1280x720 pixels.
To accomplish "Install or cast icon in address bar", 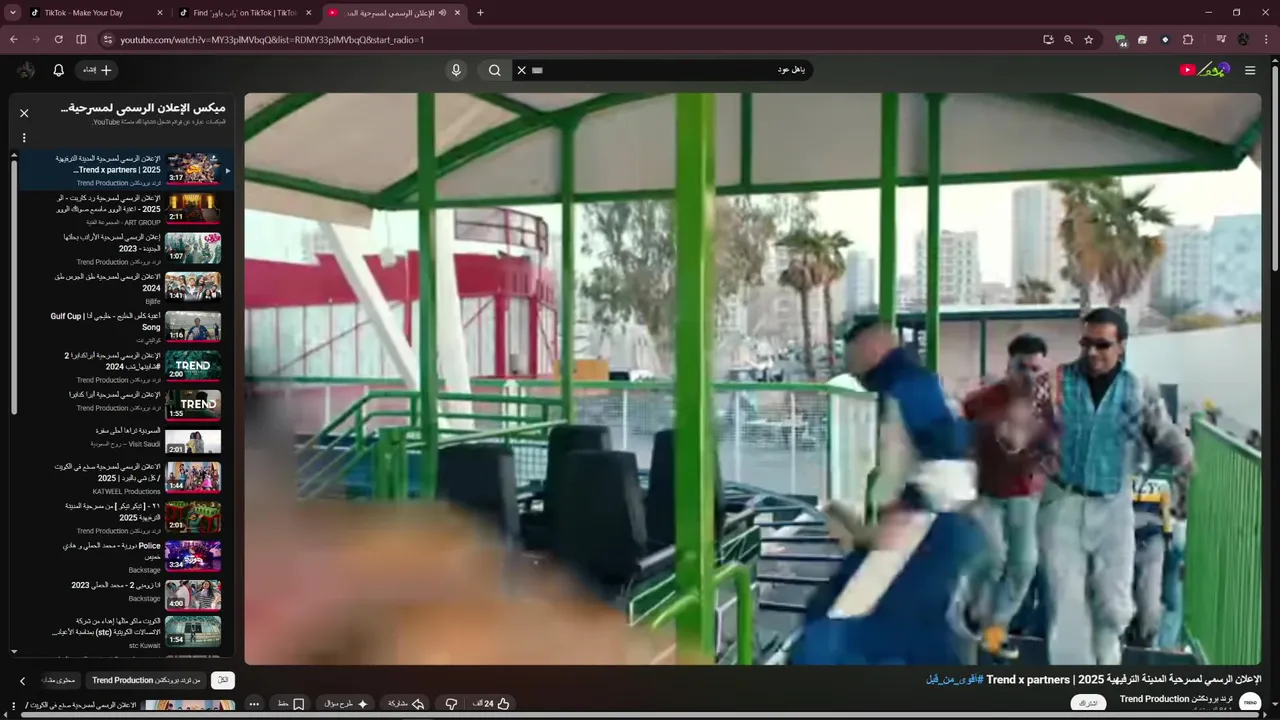I will tap(1048, 40).
